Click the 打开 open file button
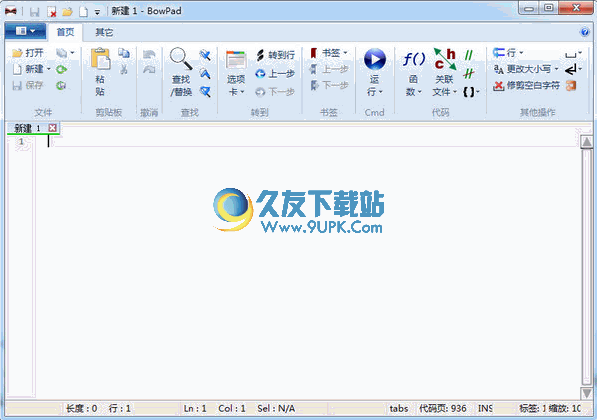 (x=28, y=53)
